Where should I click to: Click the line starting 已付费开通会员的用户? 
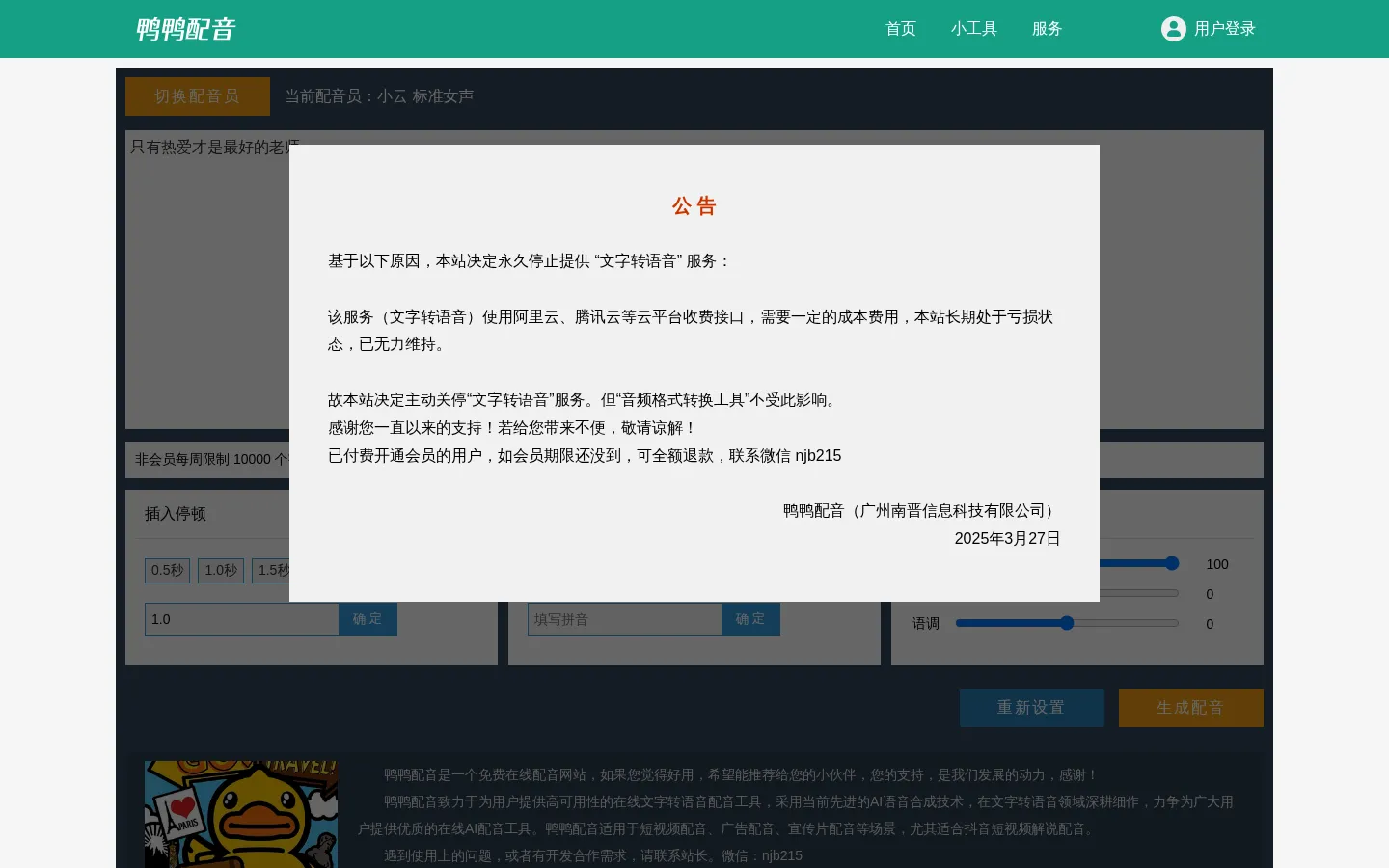585,456
